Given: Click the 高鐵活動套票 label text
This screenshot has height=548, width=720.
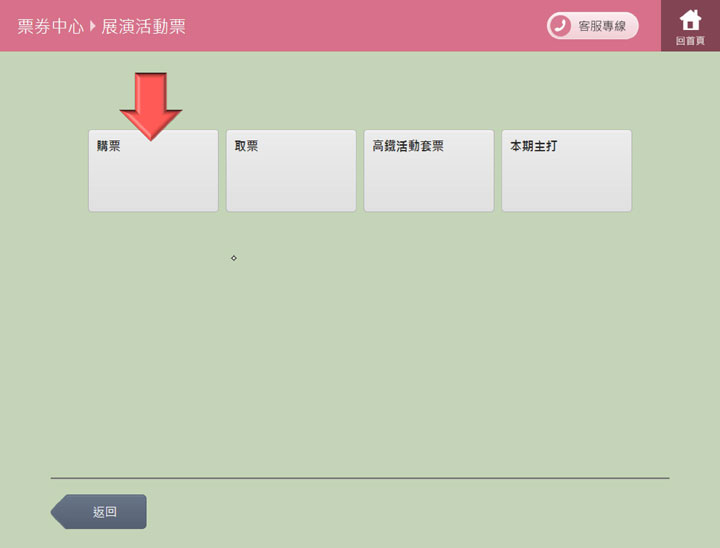Looking at the screenshot, I should (408, 146).
